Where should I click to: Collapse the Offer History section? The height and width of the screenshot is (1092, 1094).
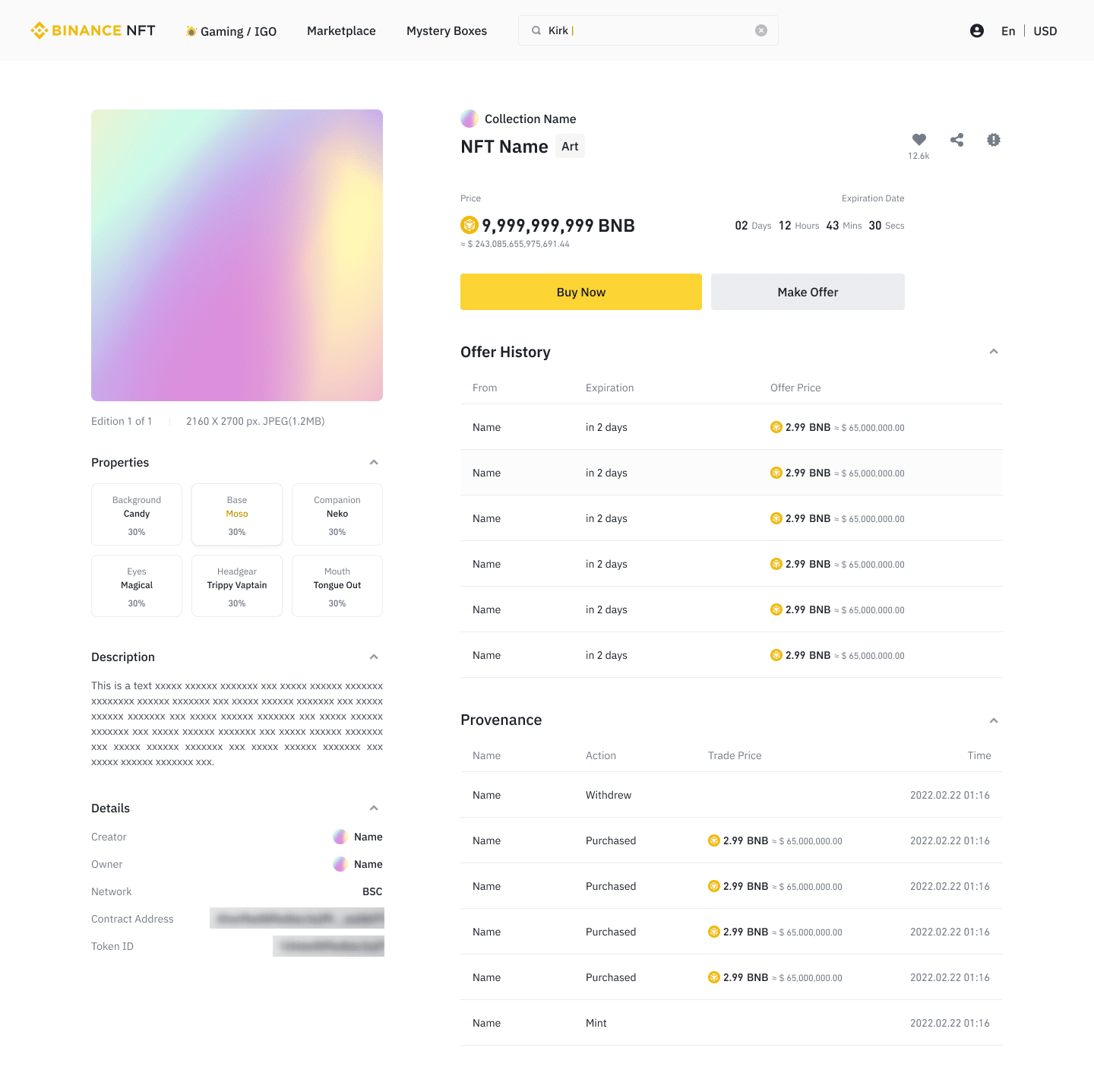coord(993,352)
